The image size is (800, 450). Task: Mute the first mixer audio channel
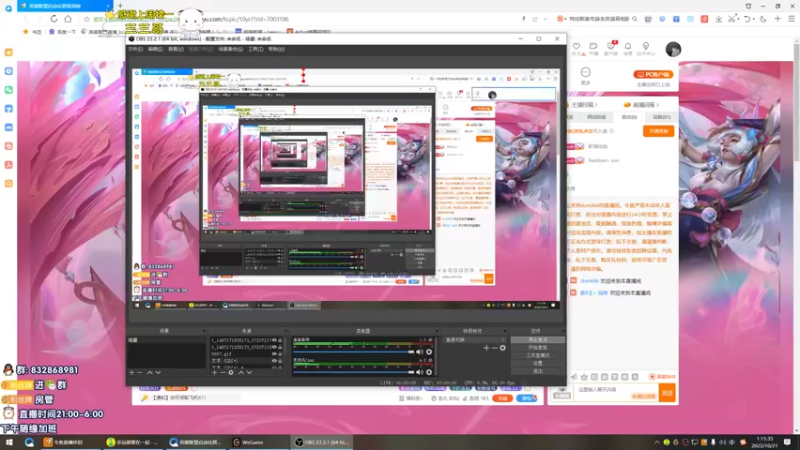pos(419,352)
